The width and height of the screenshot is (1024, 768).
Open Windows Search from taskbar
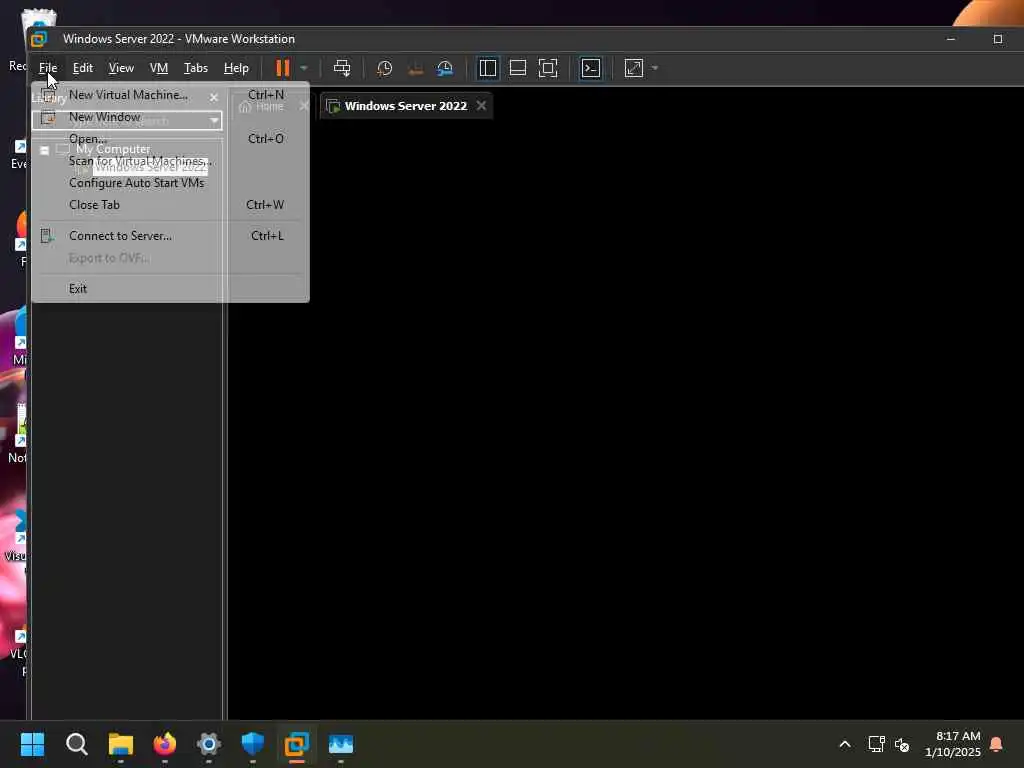pyautogui.click(x=76, y=744)
